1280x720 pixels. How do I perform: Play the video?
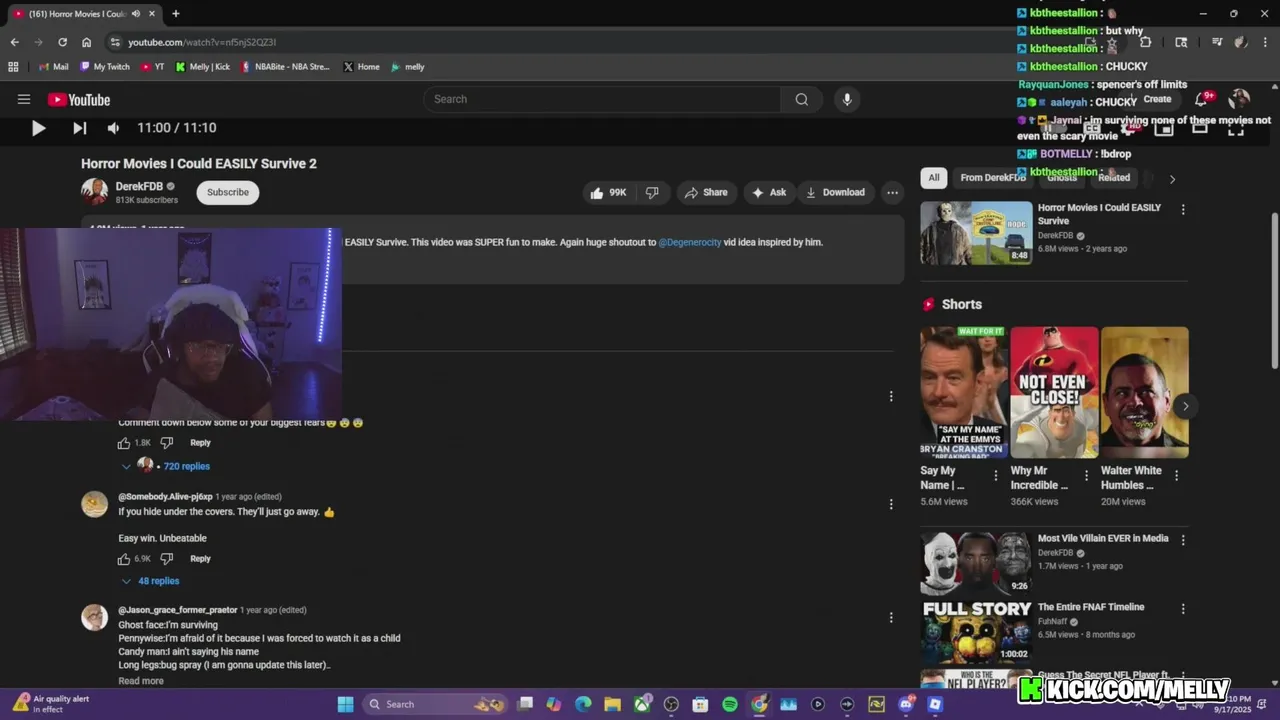click(38, 128)
